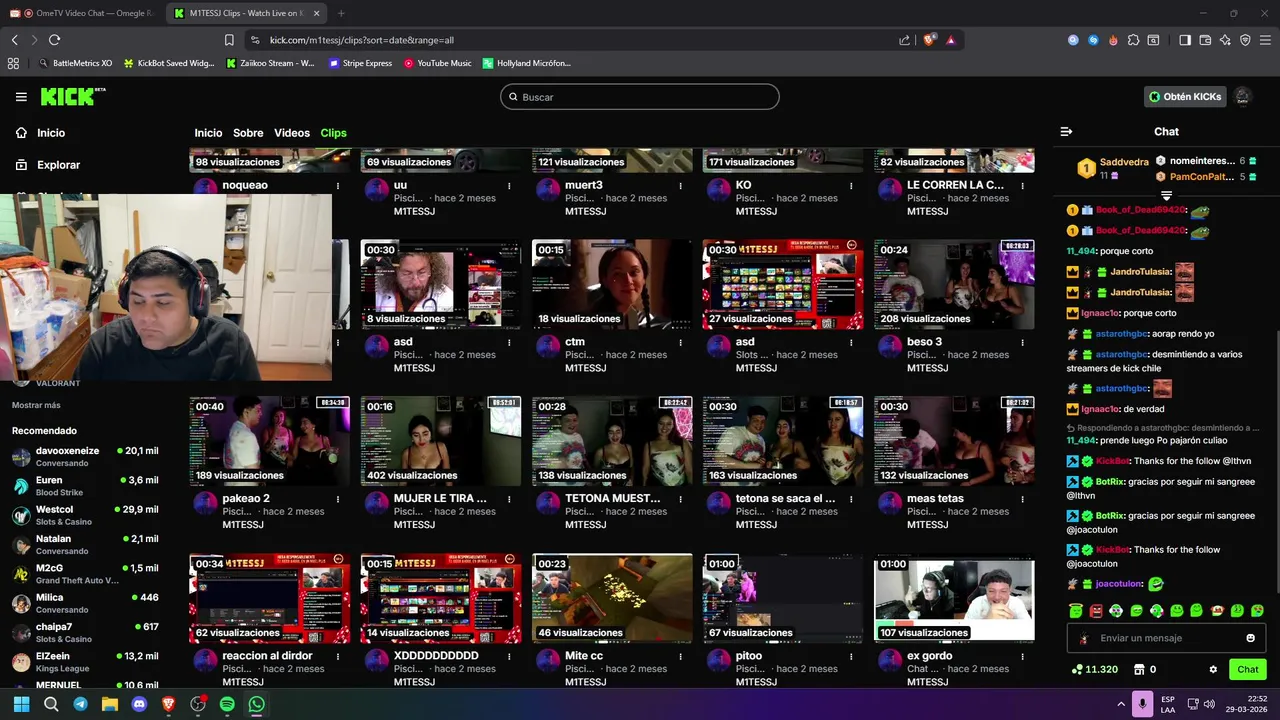Play the MUJER LE TIRA clip thumbnail
The image size is (1280, 720).
click(x=441, y=441)
